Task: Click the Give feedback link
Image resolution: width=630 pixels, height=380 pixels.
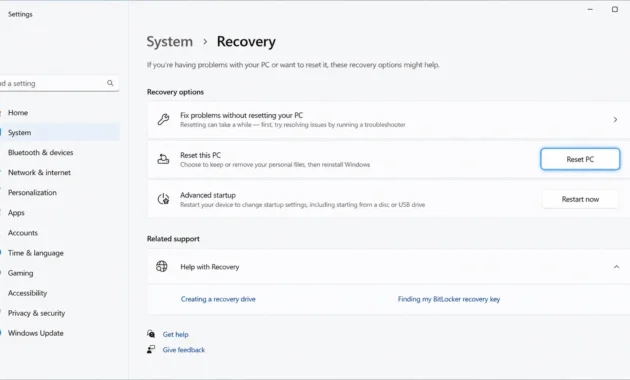Action: [x=184, y=350]
